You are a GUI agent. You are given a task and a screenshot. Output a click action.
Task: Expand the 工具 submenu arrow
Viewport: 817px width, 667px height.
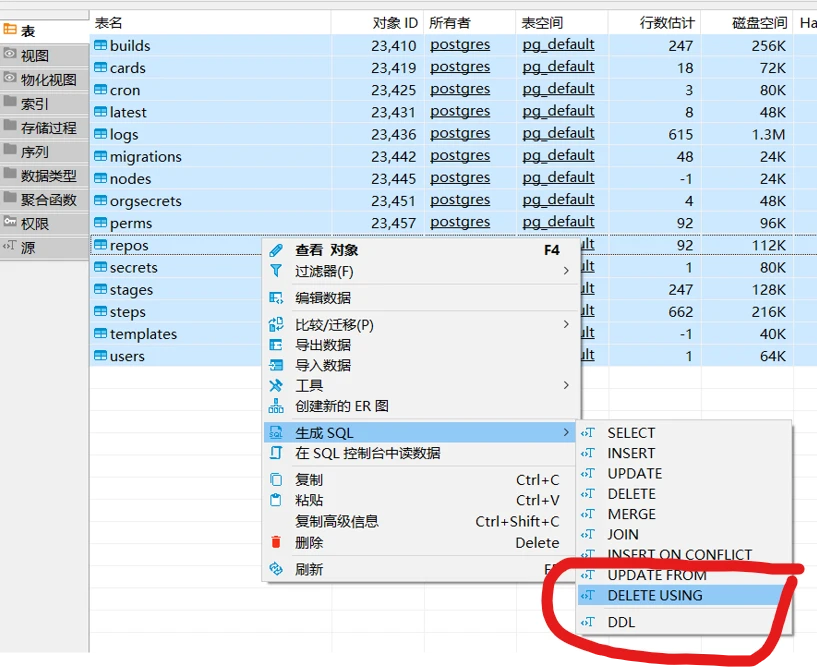(x=566, y=386)
